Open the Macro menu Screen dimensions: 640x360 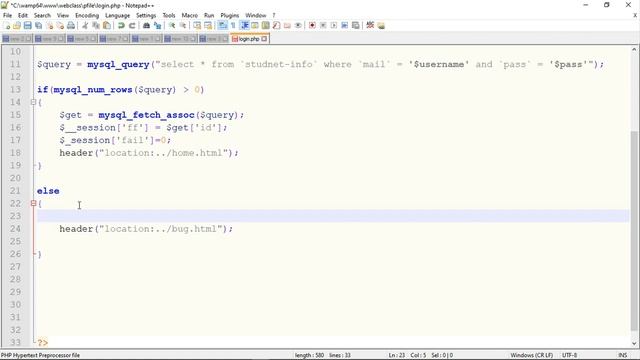point(189,15)
